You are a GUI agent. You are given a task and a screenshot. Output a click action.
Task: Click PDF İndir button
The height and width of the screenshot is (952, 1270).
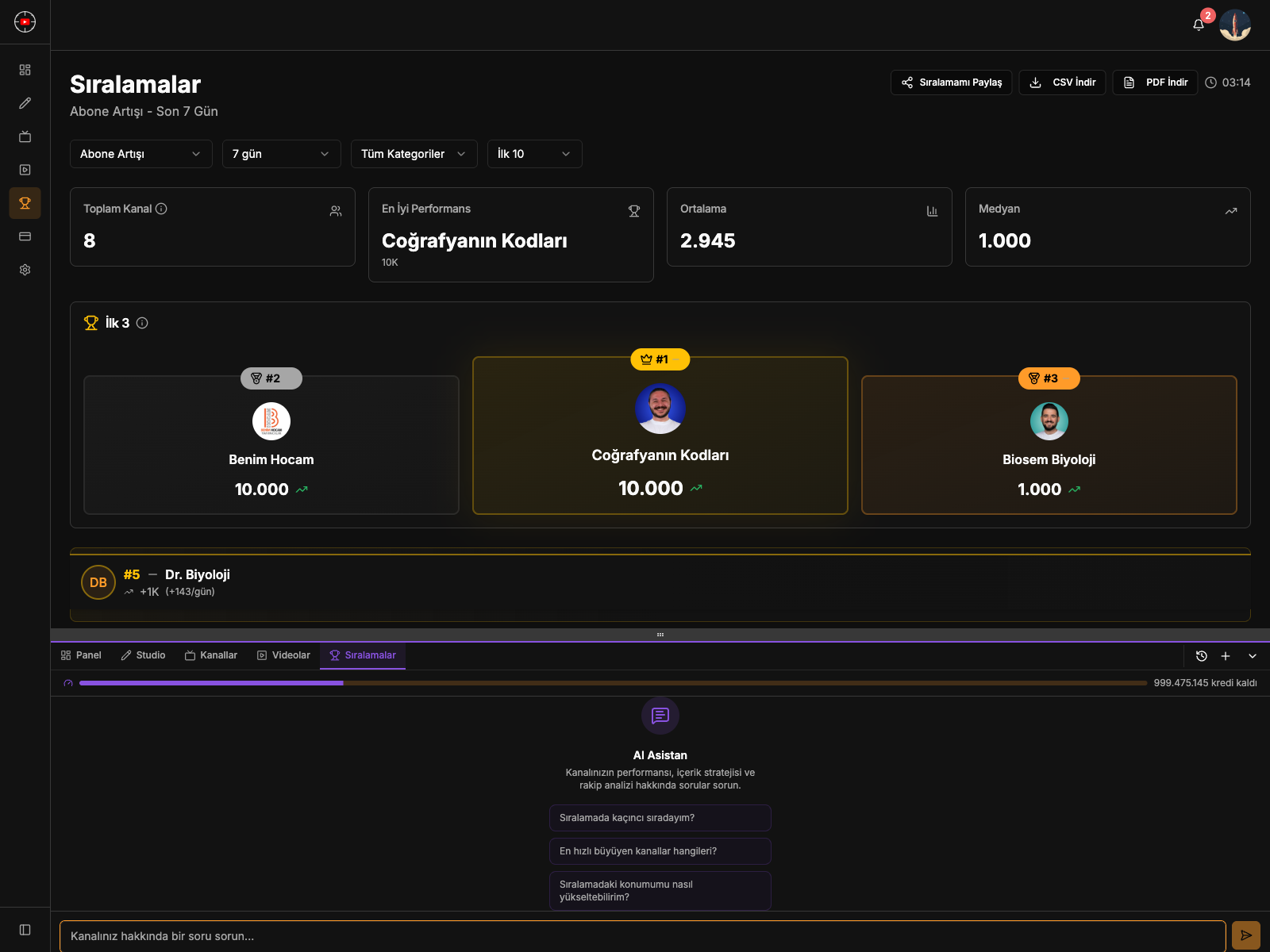tap(1155, 83)
